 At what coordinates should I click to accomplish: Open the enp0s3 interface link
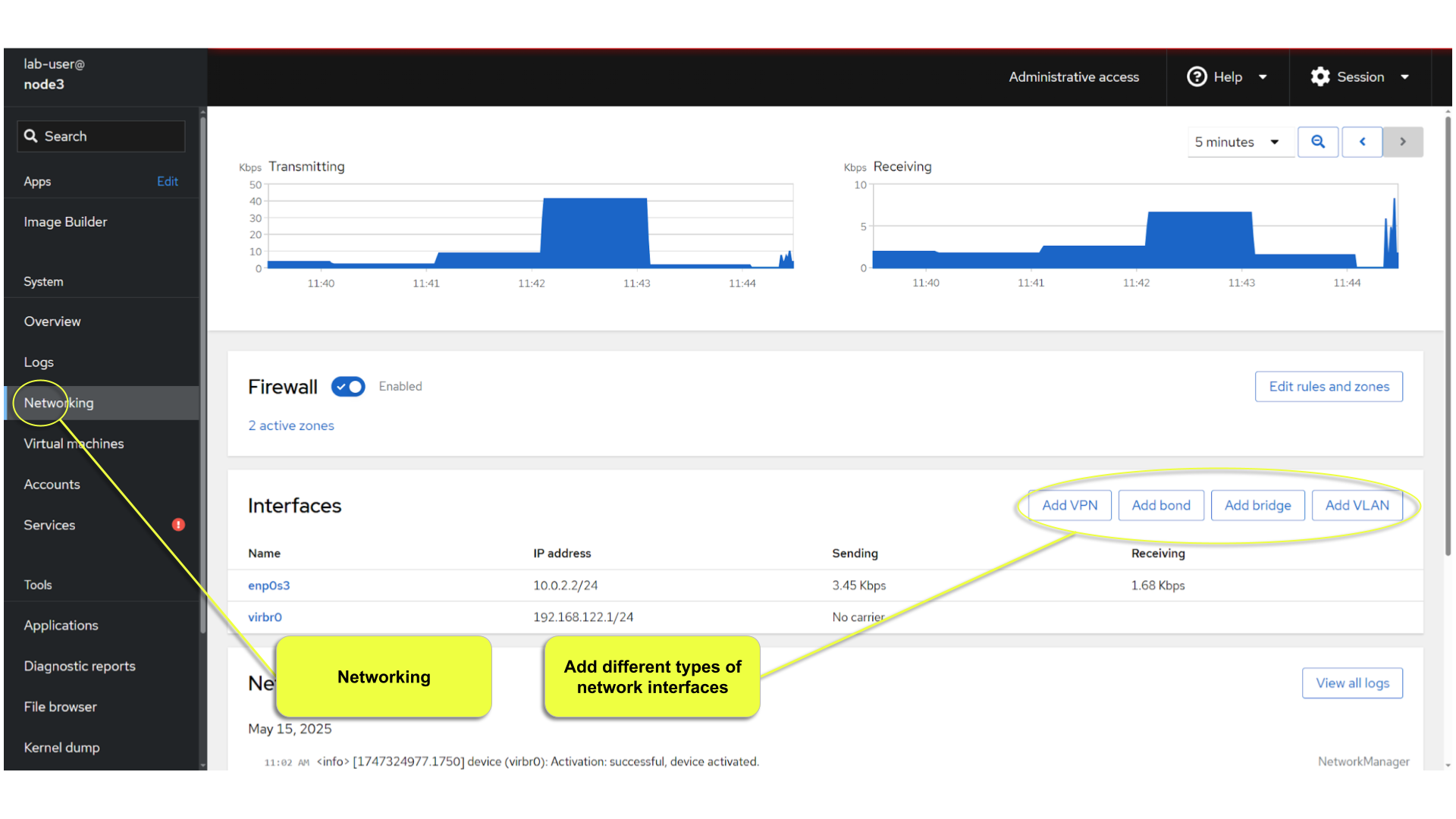[x=268, y=585]
